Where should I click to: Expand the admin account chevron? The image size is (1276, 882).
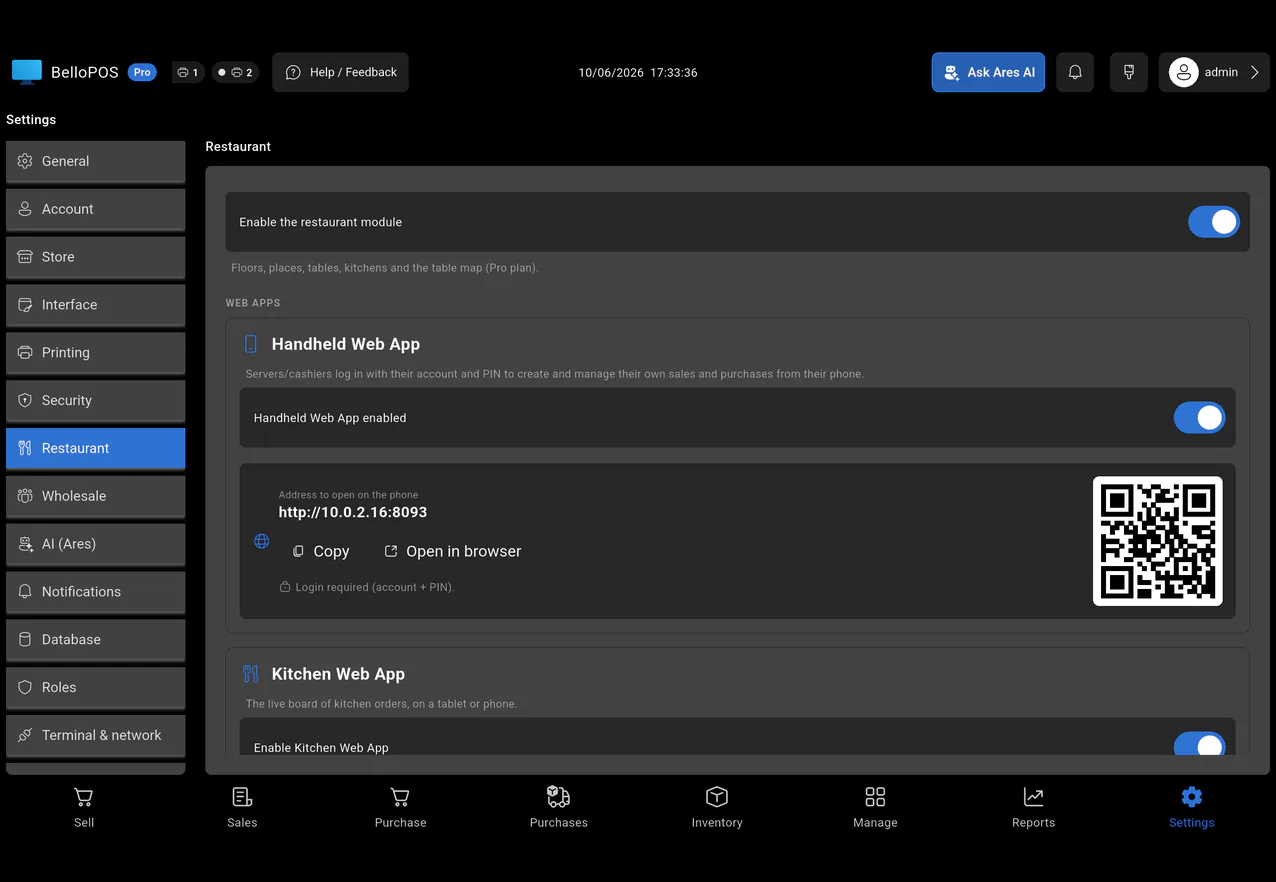click(1255, 72)
